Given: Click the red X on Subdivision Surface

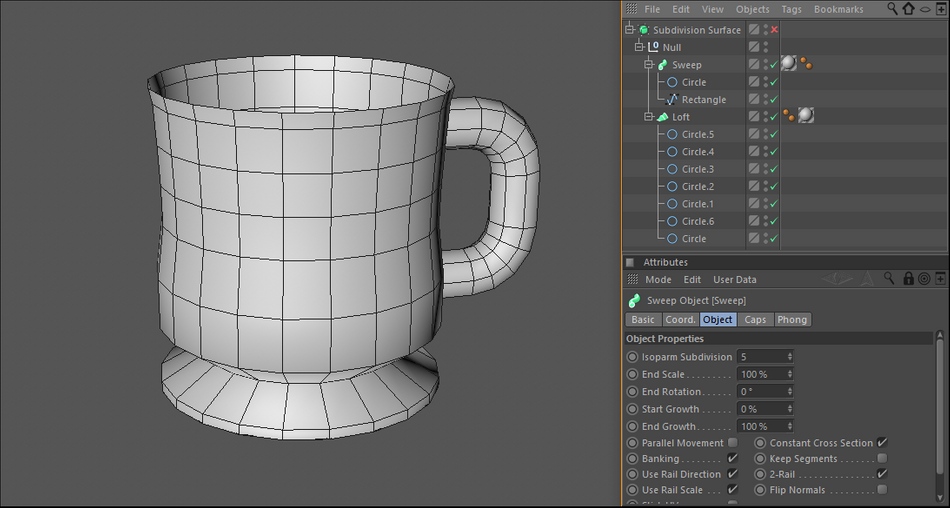Looking at the screenshot, I should click(x=774, y=30).
